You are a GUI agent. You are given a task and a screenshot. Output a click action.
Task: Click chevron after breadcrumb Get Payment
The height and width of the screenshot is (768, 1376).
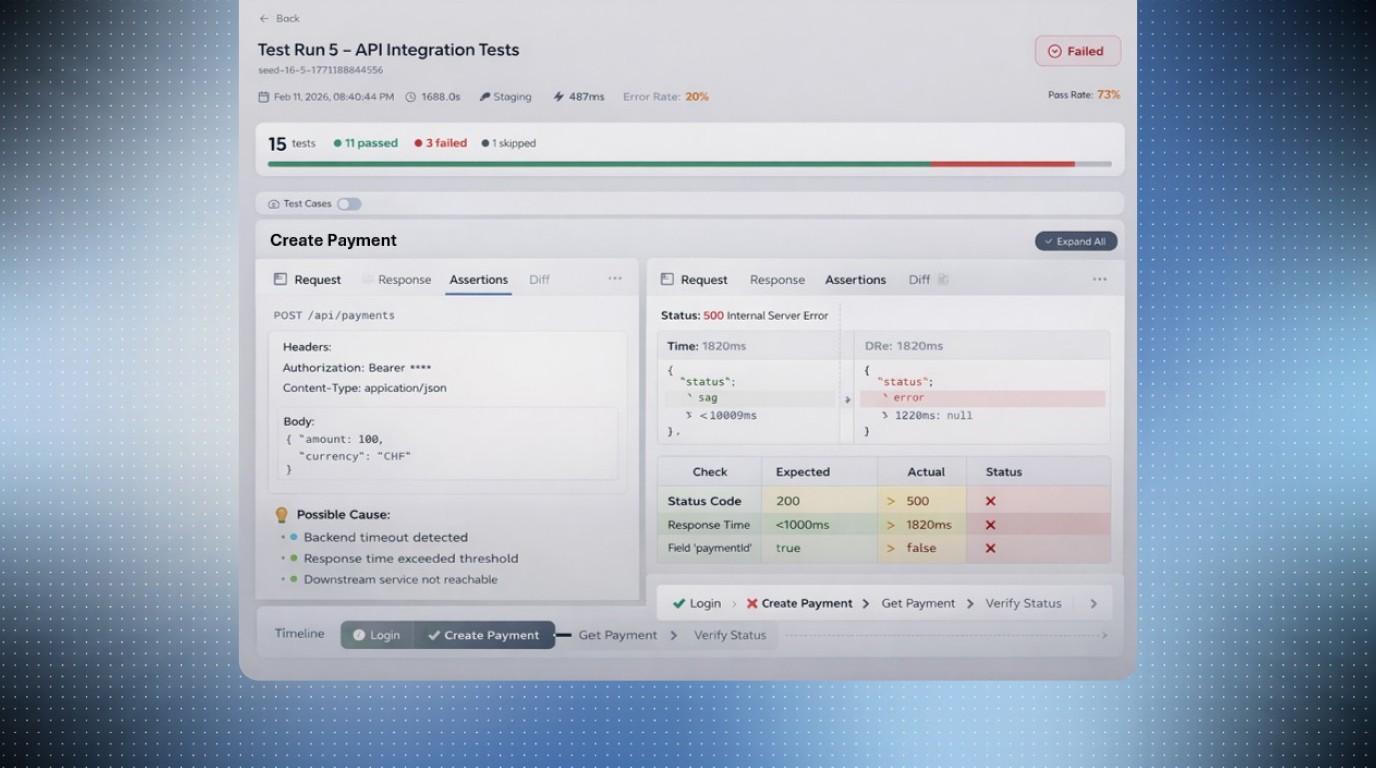coord(970,603)
